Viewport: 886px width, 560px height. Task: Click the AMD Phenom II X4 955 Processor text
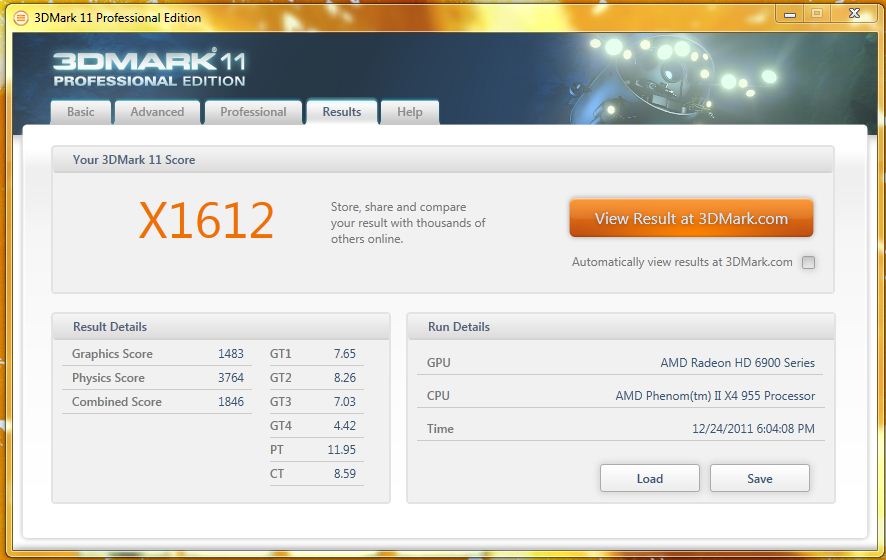pos(715,396)
